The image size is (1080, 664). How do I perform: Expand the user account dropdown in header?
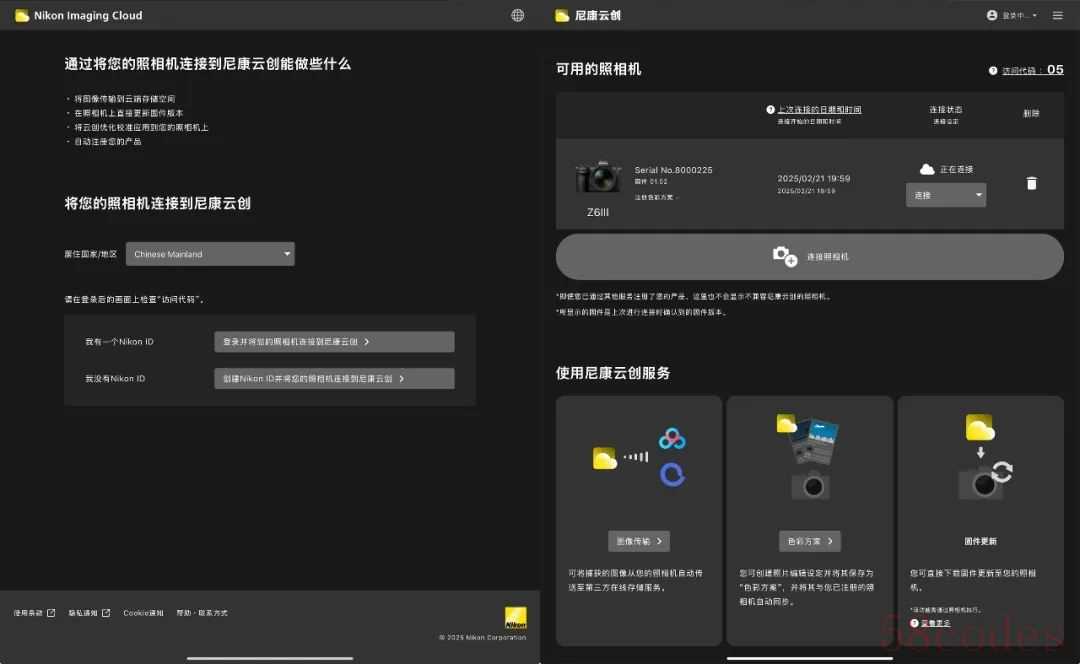pyautogui.click(x=1012, y=15)
